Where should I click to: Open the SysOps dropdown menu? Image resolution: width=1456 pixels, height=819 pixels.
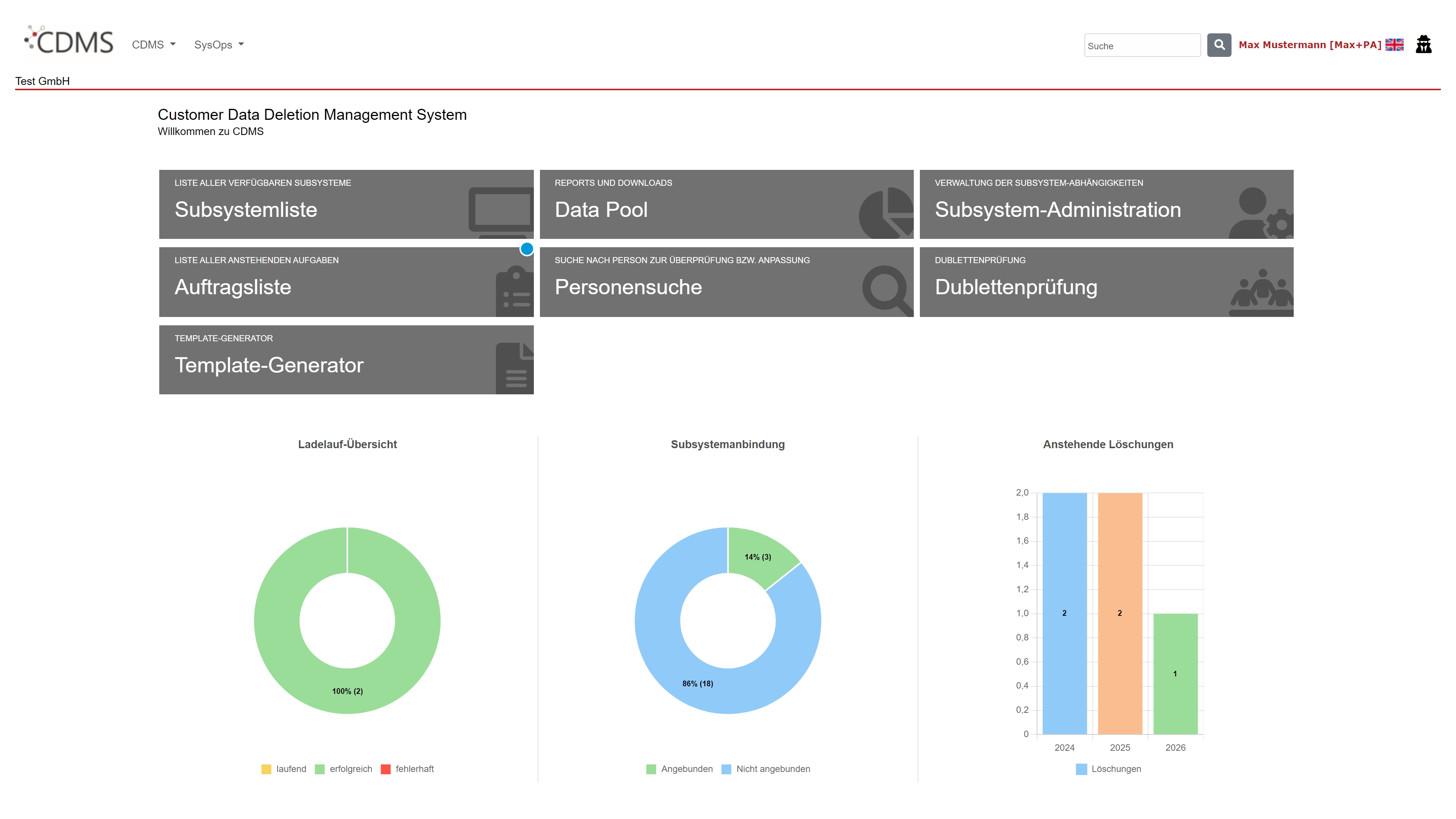pos(219,45)
